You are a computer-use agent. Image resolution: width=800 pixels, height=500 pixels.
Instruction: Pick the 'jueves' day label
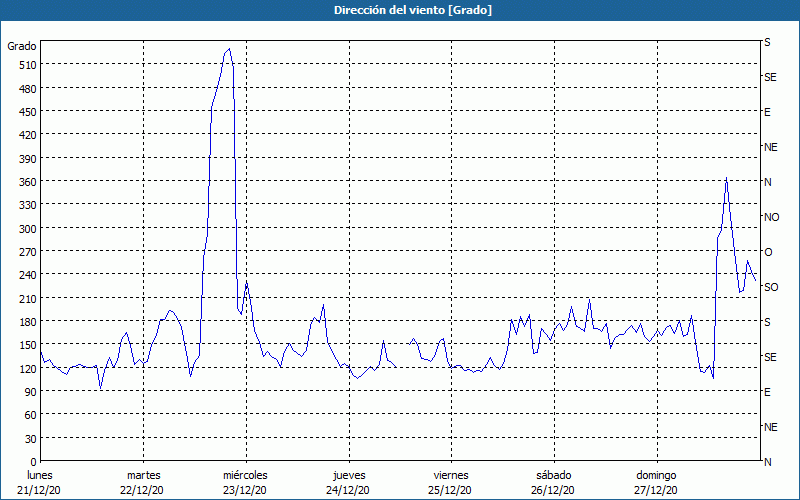point(349,475)
